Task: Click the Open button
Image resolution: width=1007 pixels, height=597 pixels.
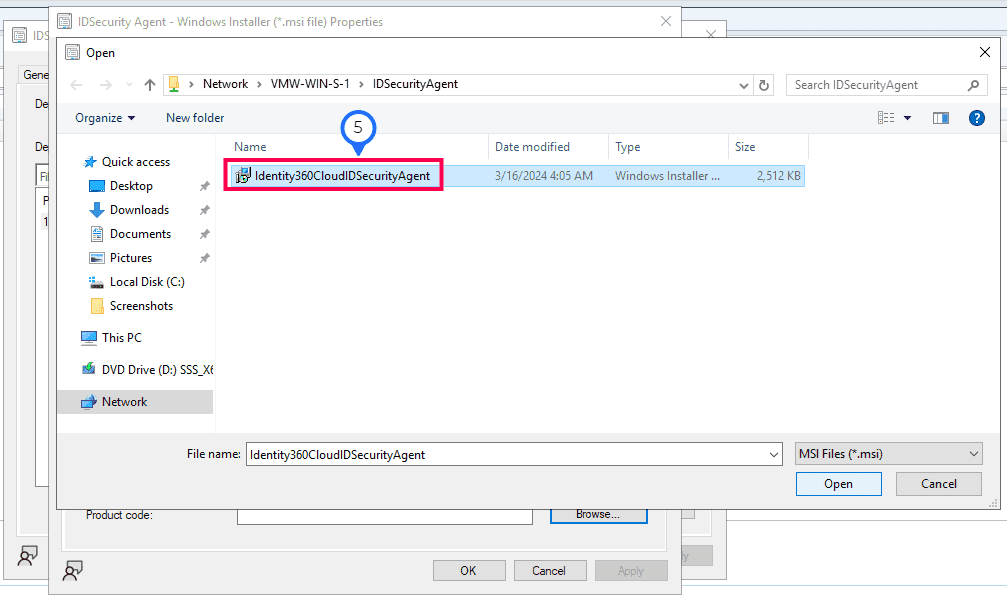Action: [x=838, y=484]
